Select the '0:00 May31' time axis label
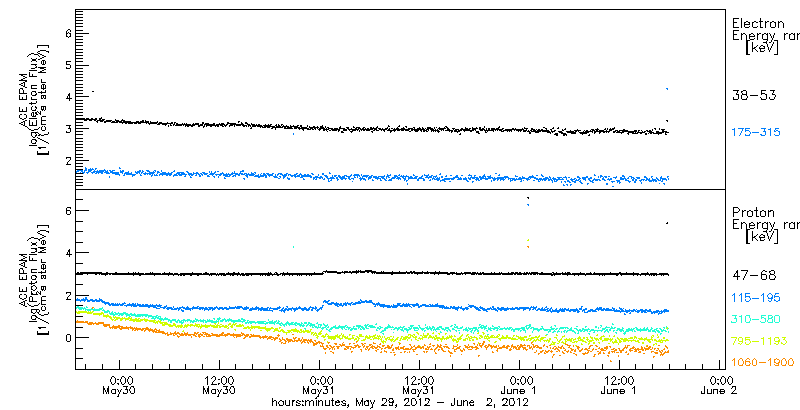The width and height of the screenshot is (800, 410). (x=319, y=386)
